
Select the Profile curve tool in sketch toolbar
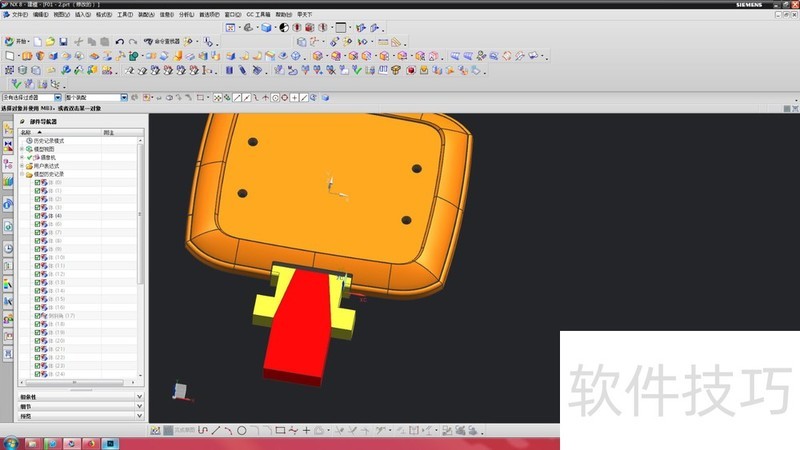point(203,431)
